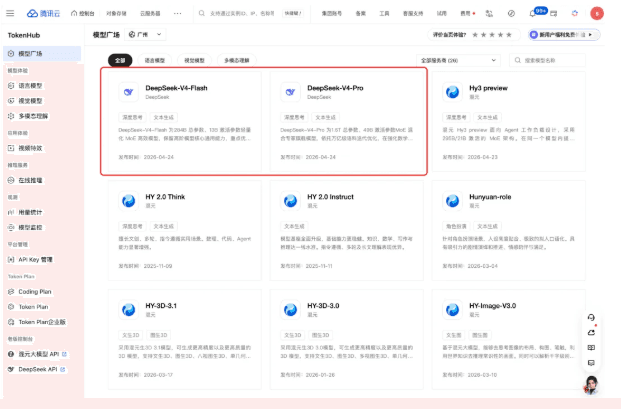The height and width of the screenshot is (409, 621).
Task: Open 对象存储 in the top navigation
Action: coord(116,13)
